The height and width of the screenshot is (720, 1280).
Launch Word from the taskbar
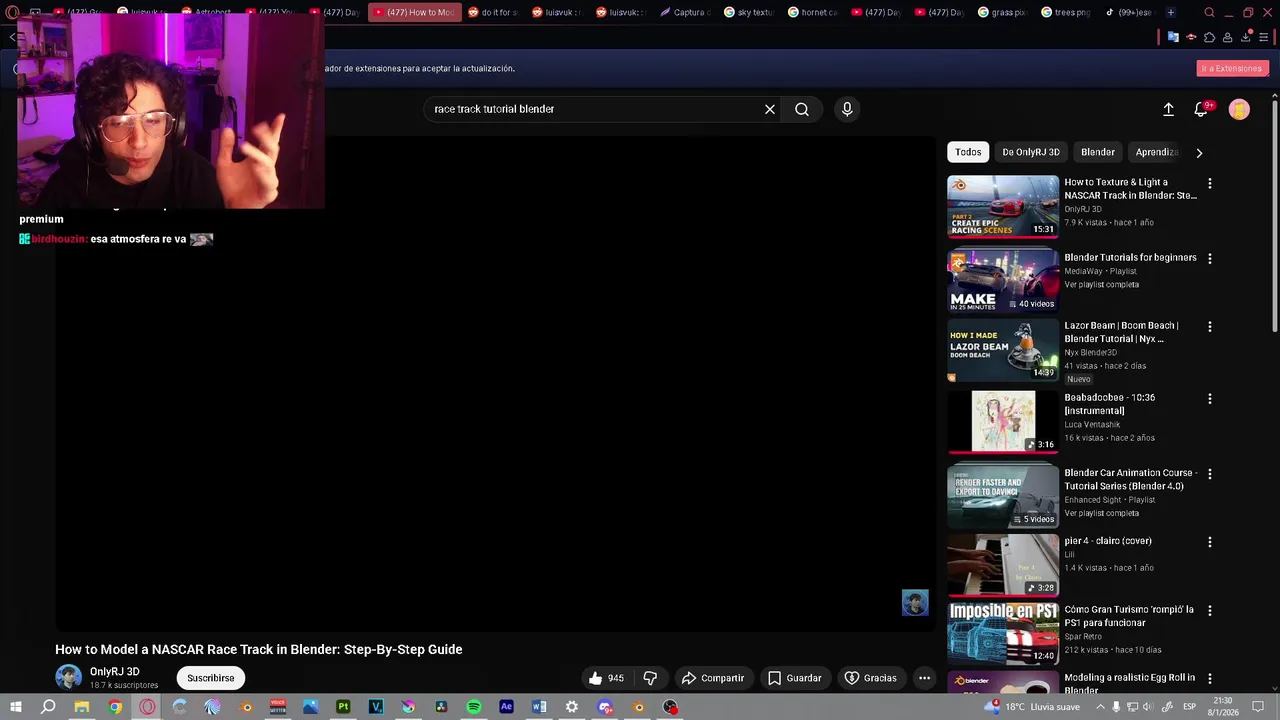[x=539, y=707]
